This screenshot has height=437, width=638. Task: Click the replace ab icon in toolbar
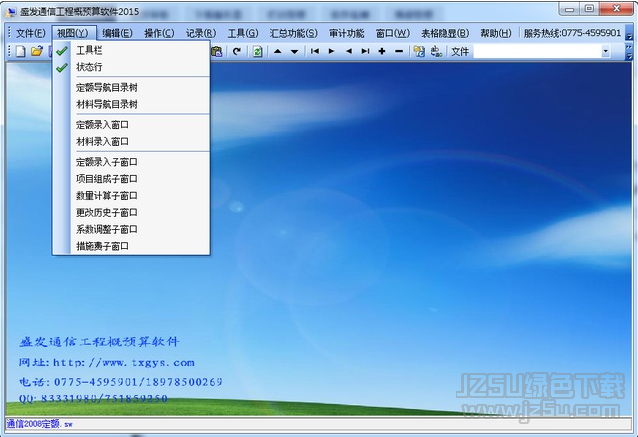click(436, 51)
